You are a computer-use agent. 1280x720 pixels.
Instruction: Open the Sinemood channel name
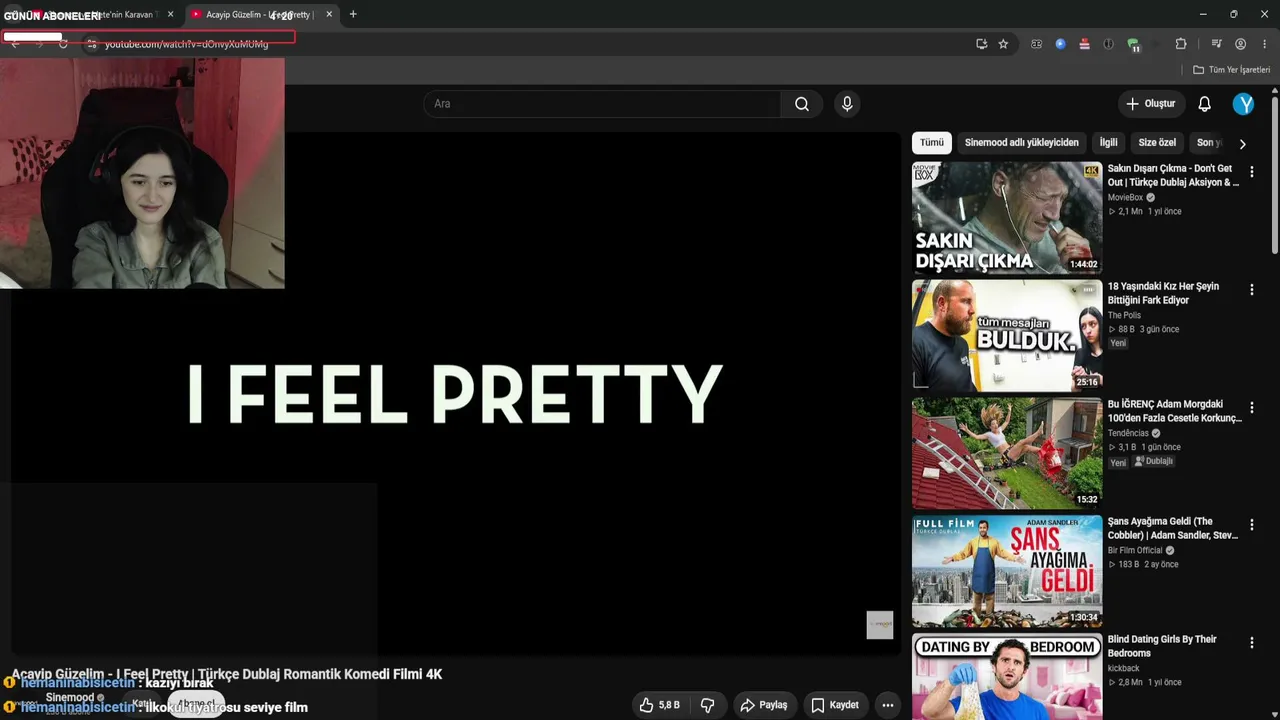click(x=69, y=697)
